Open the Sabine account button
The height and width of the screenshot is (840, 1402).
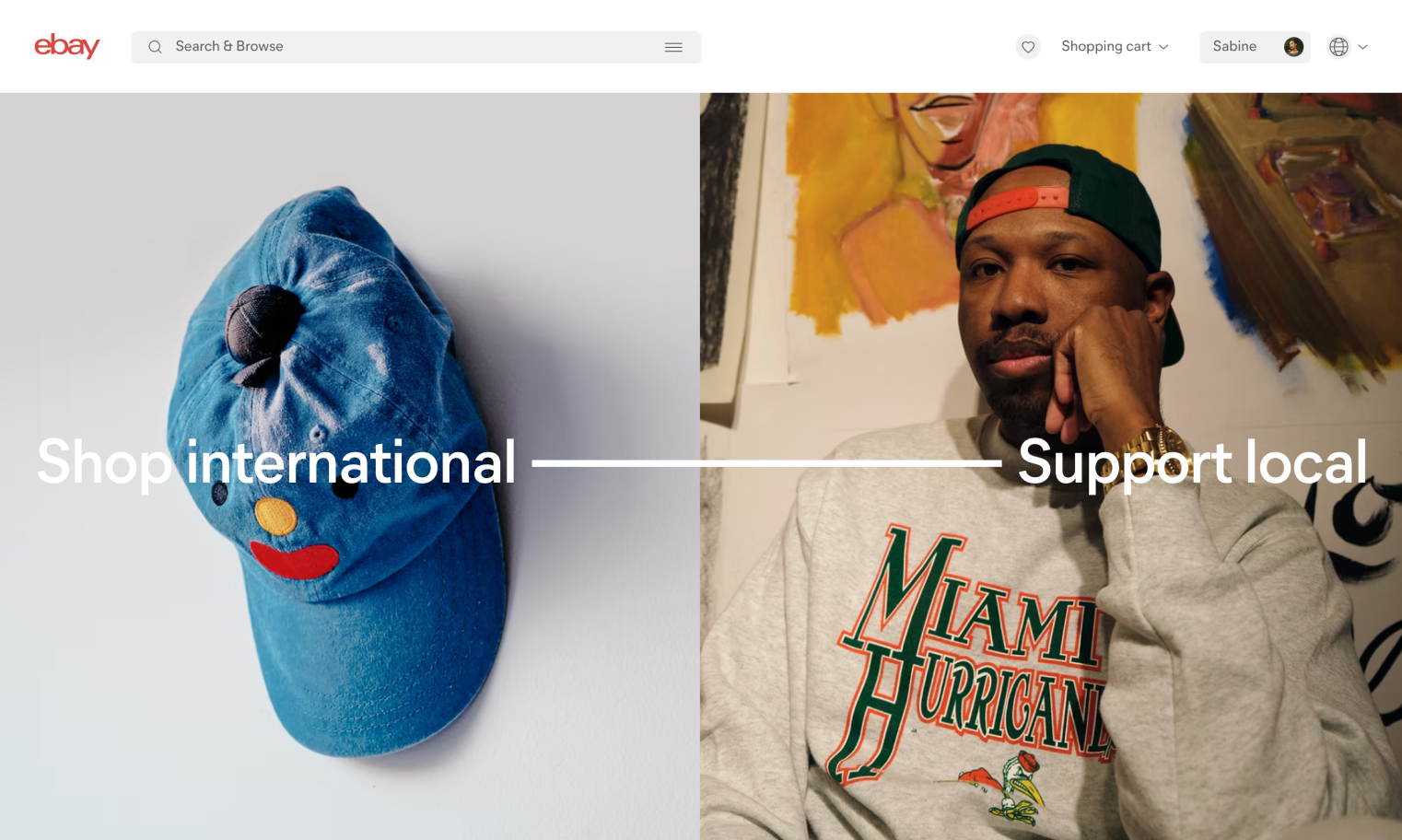[1255, 47]
